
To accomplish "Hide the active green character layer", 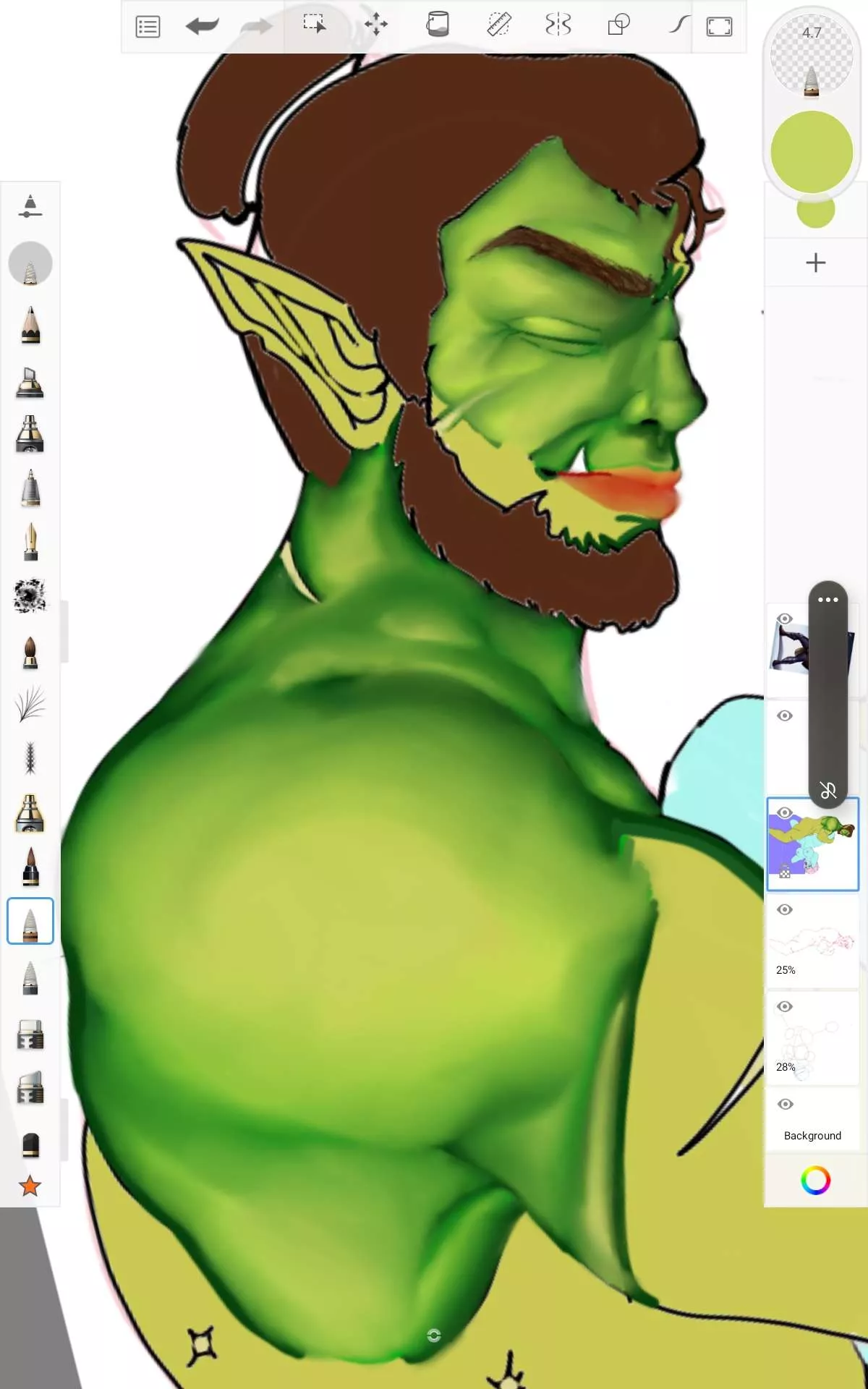I will click(785, 812).
